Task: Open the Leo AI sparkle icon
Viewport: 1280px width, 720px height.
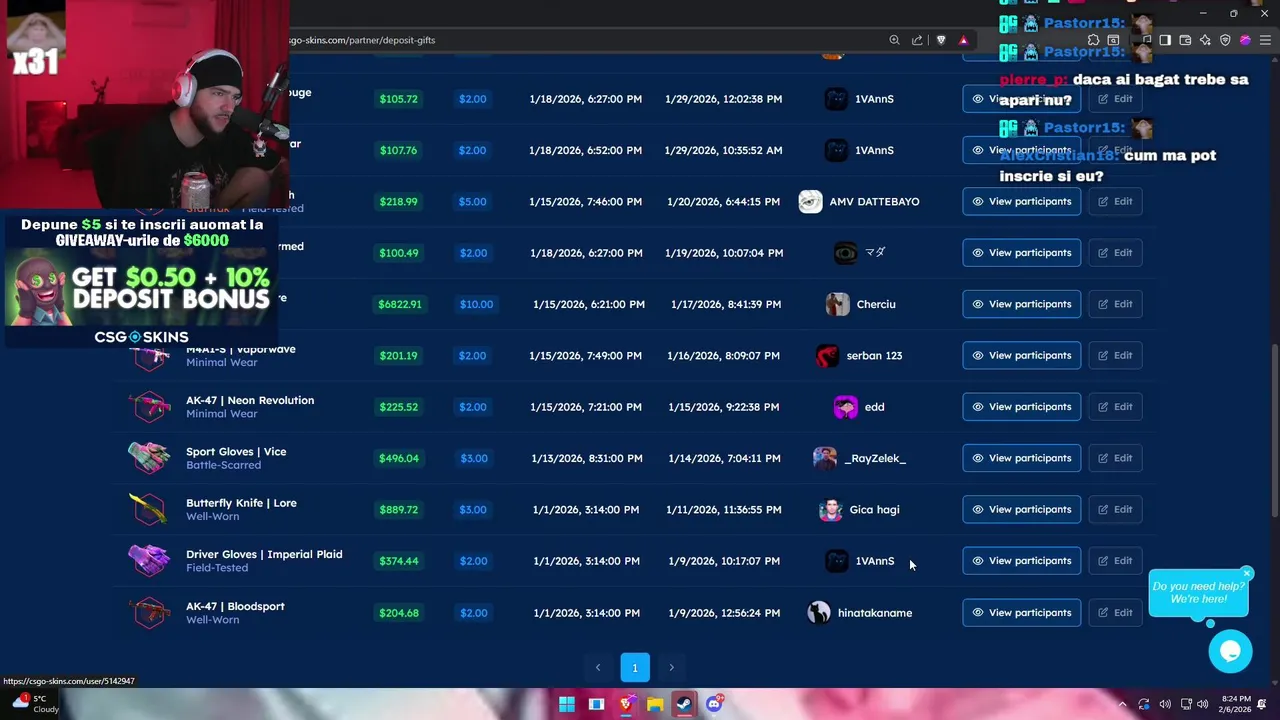Action: coord(1205,40)
